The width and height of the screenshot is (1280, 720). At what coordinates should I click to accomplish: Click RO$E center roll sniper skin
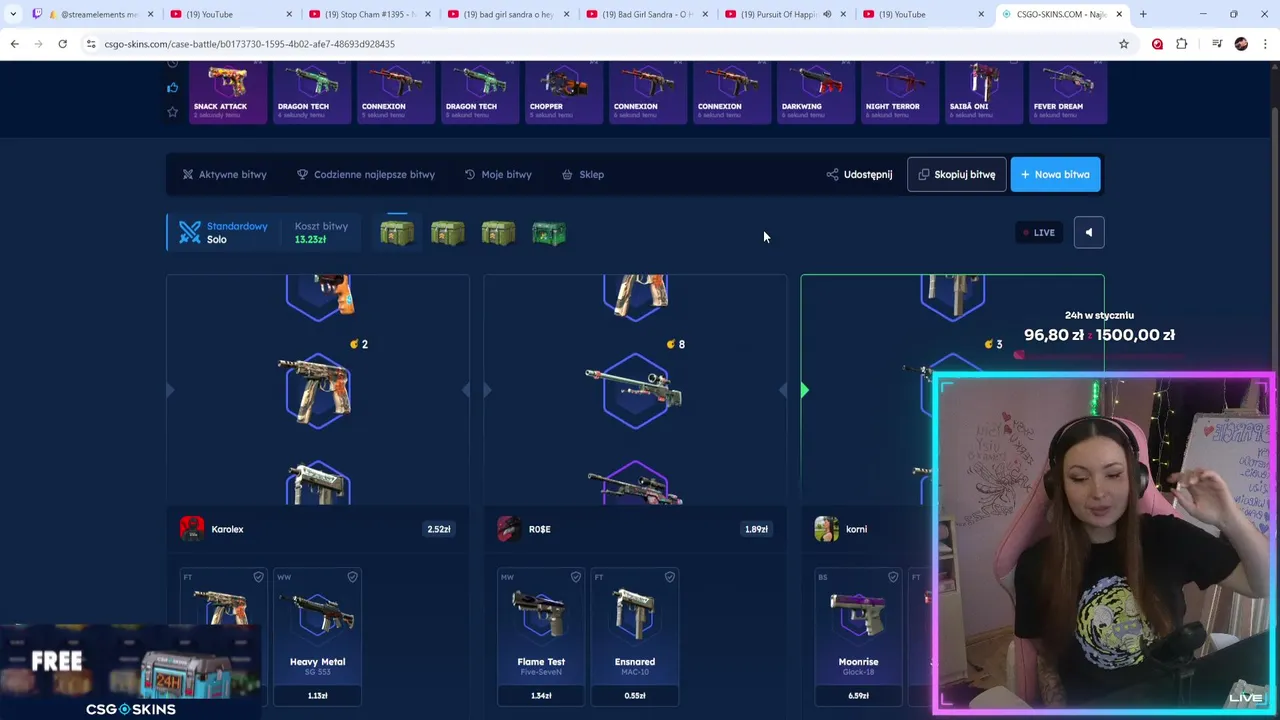pos(635,391)
